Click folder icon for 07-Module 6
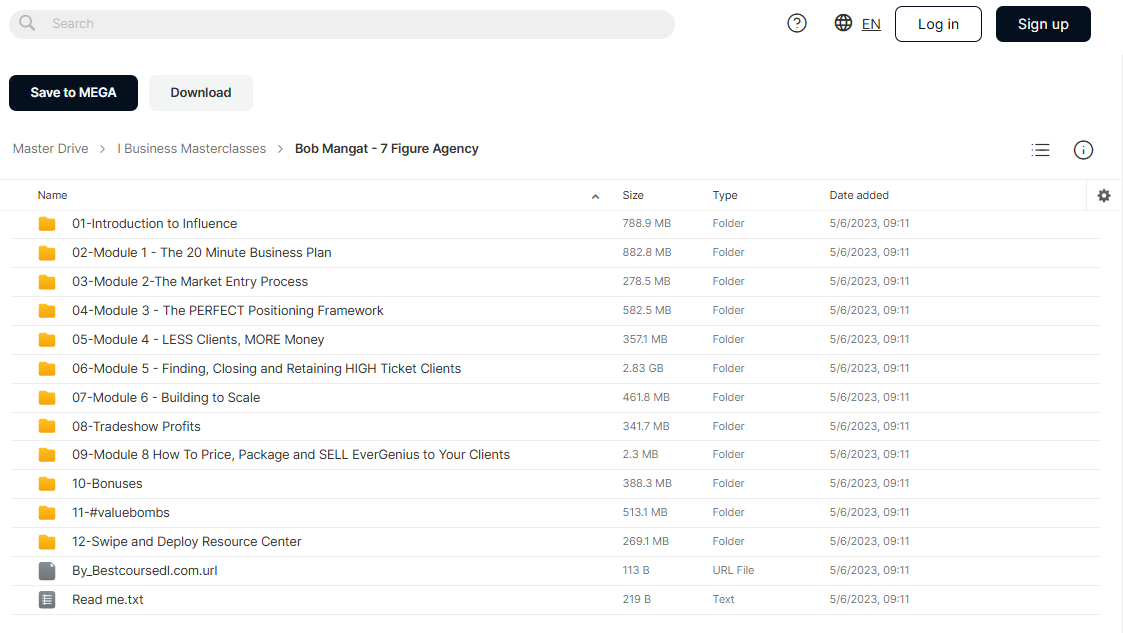The image size is (1123, 633). click(47, 397)
